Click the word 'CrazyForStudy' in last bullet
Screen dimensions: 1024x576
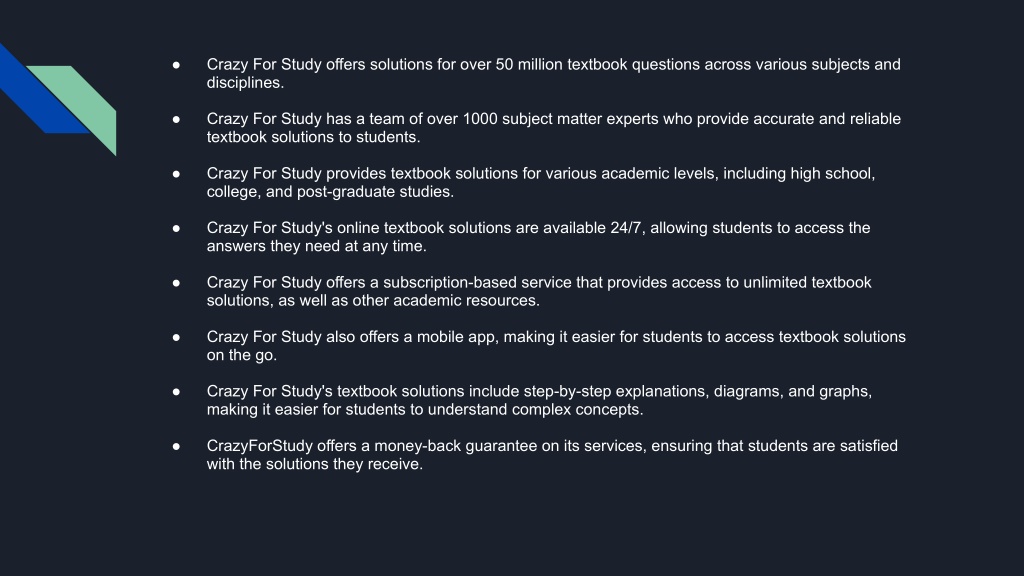tap(260, 446)
